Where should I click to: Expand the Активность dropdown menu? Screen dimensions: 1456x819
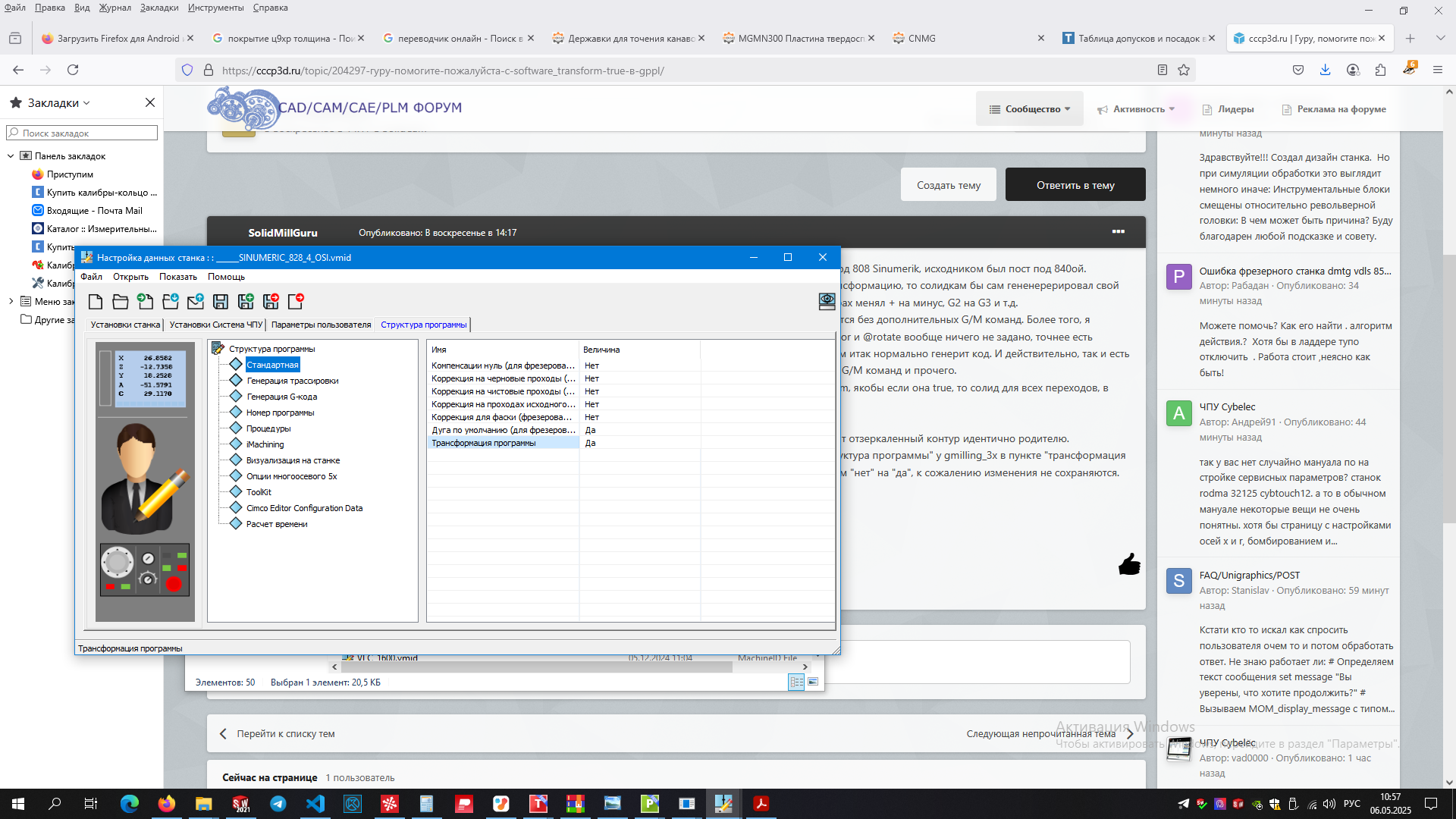coord(1136,109)
